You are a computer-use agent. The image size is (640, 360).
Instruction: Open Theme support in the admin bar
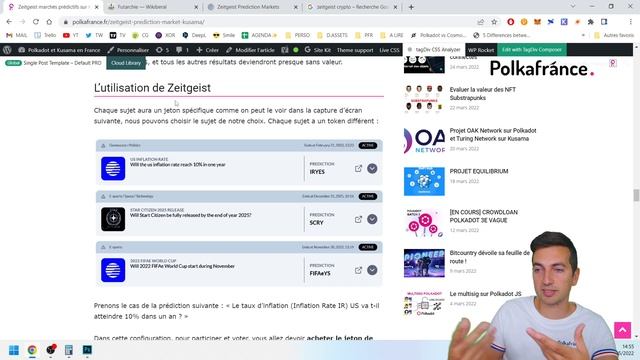tap(355, 50)
